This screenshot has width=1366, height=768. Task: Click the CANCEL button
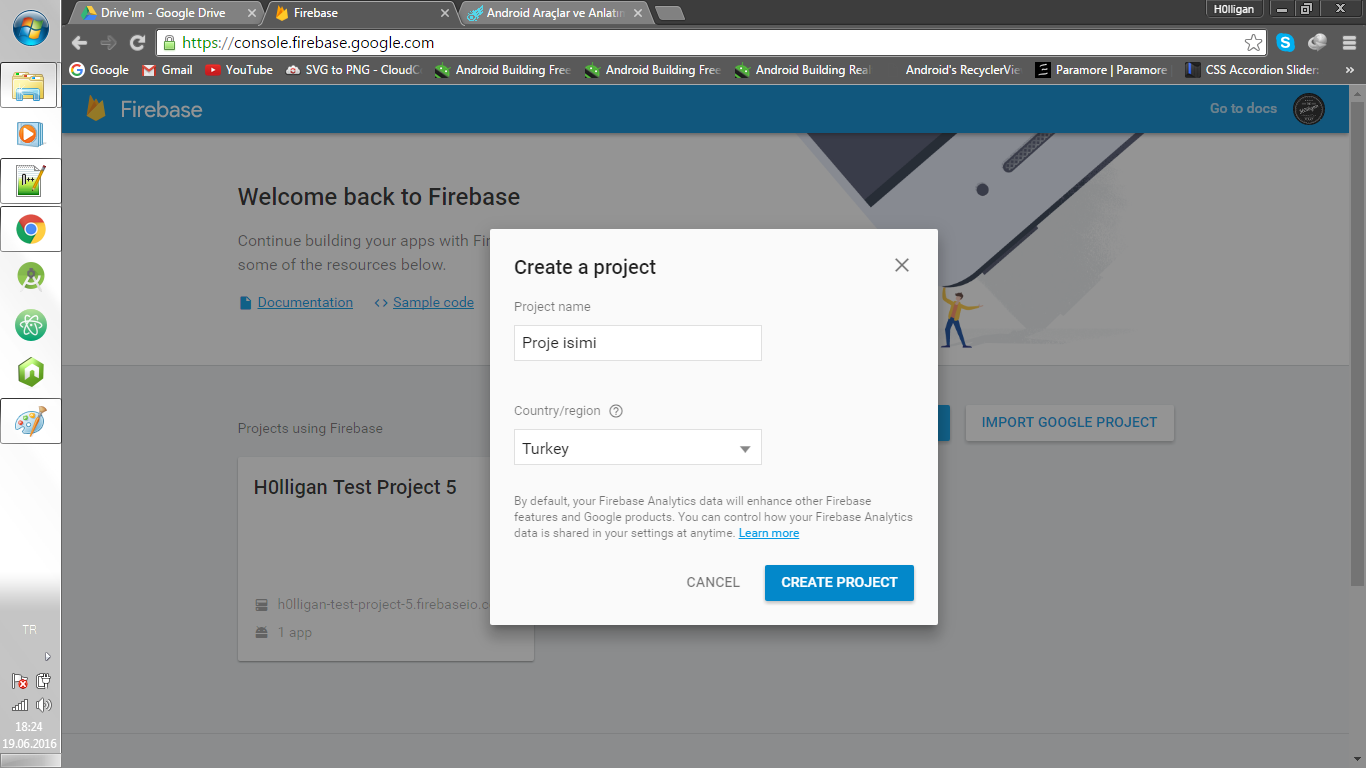pyautogui.click(x=713, y=582)
